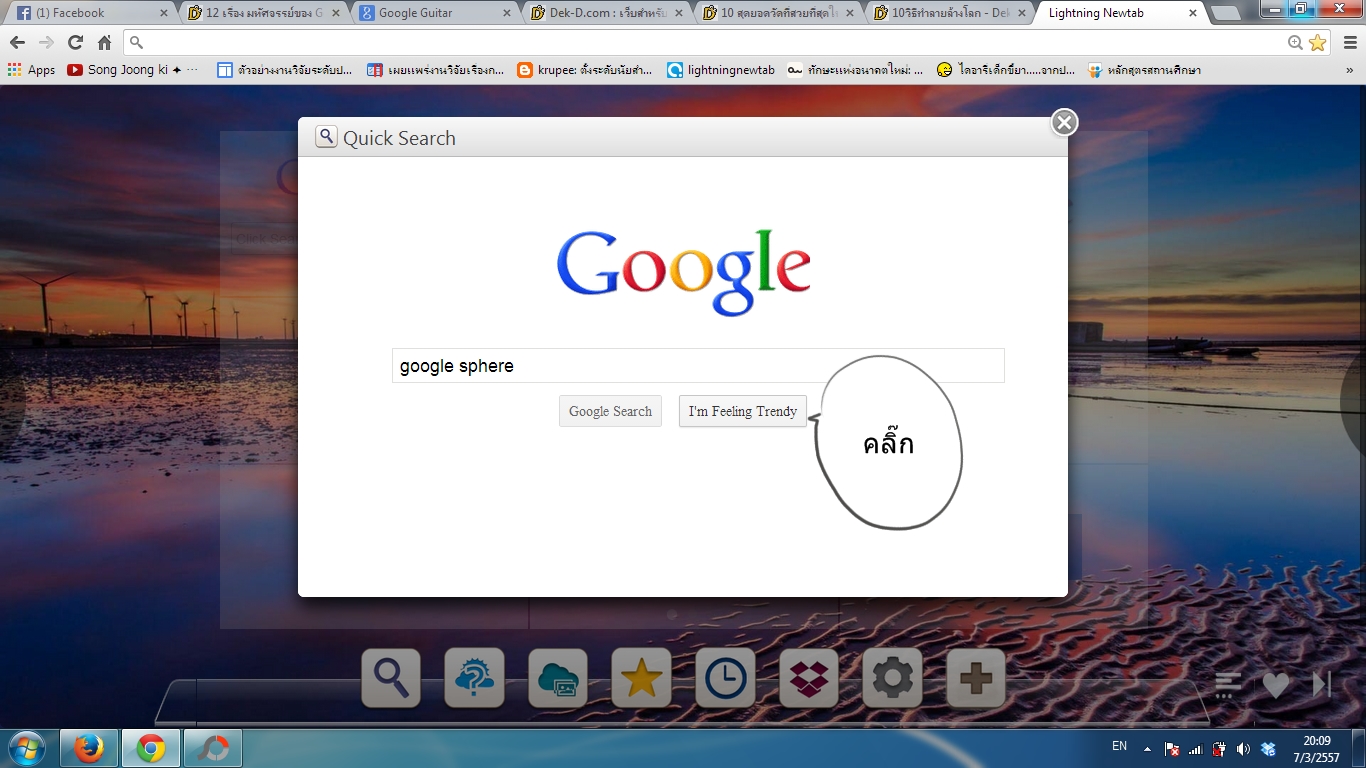Image resolution: width=1366 pixels, height=768 pixels.
Task: Open the 'หลักสูตรสถานศึกษา' bookmark
Action: 1144,70
